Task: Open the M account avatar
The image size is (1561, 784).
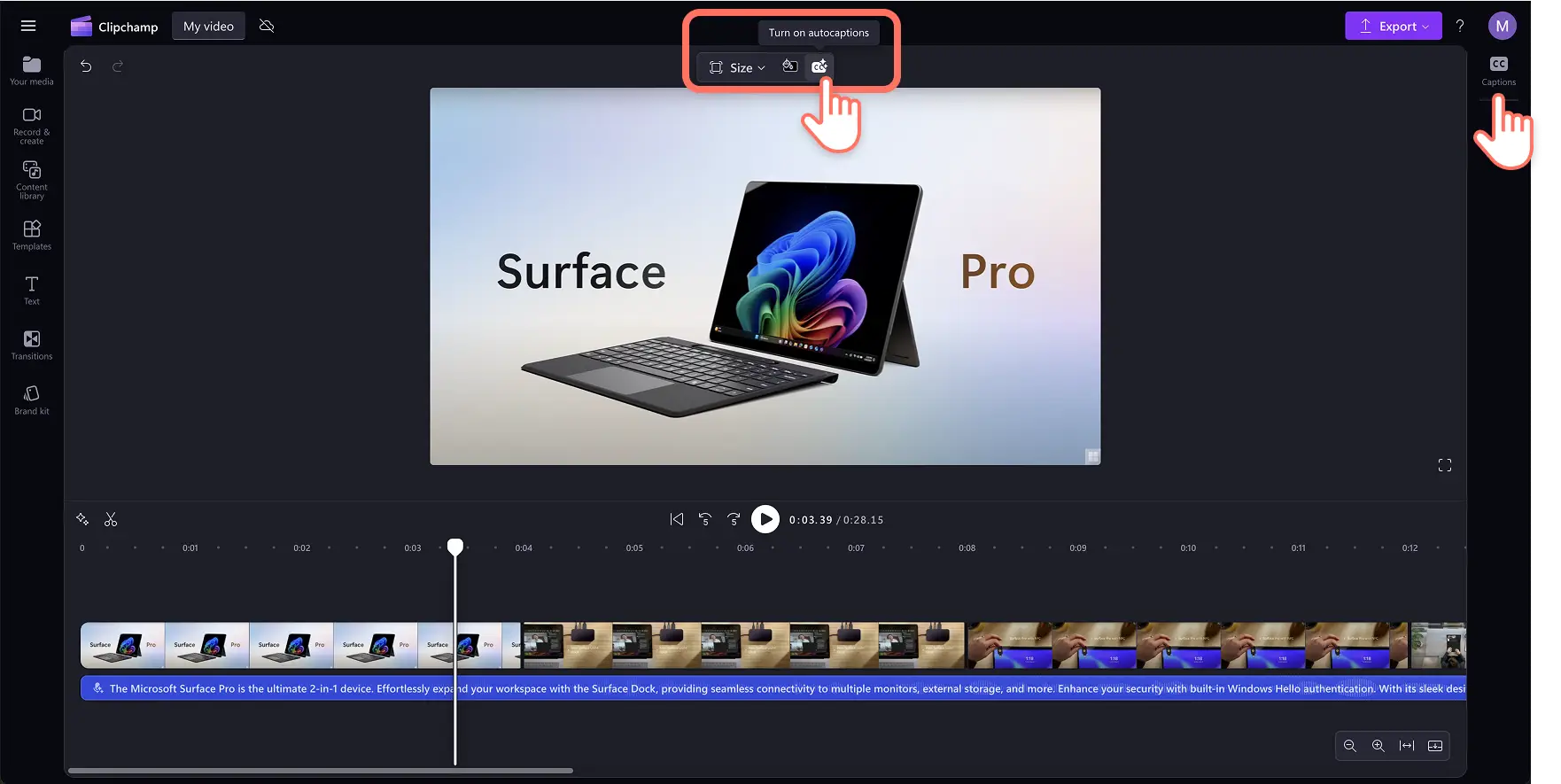Action: point(1502,26)
